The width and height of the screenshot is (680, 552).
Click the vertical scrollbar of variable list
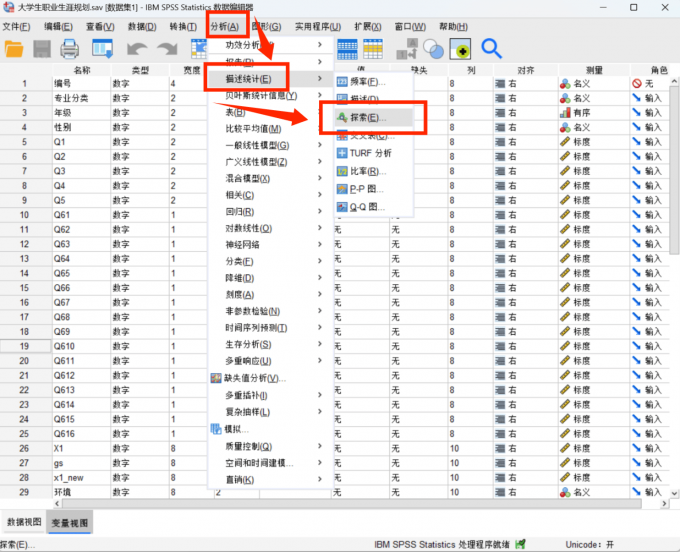(674, 169)
